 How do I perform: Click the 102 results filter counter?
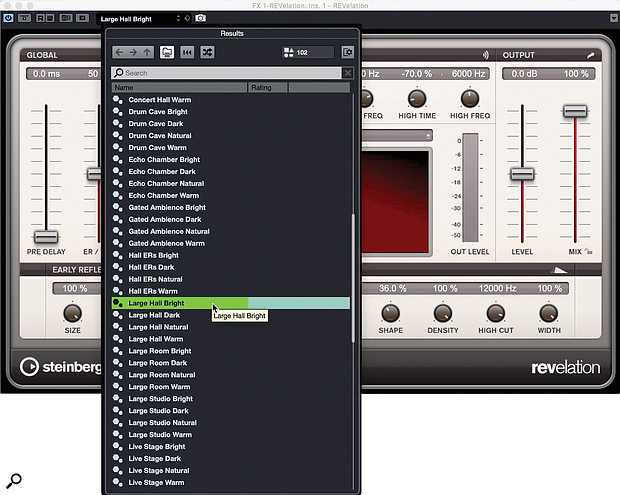tap(308, 52)
